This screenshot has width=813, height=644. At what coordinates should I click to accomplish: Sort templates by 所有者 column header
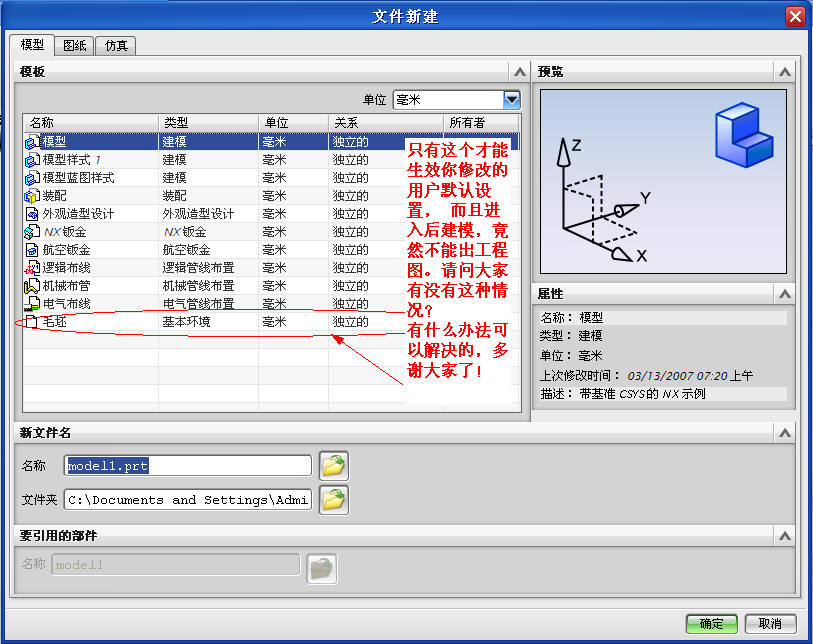click(481, 123)
